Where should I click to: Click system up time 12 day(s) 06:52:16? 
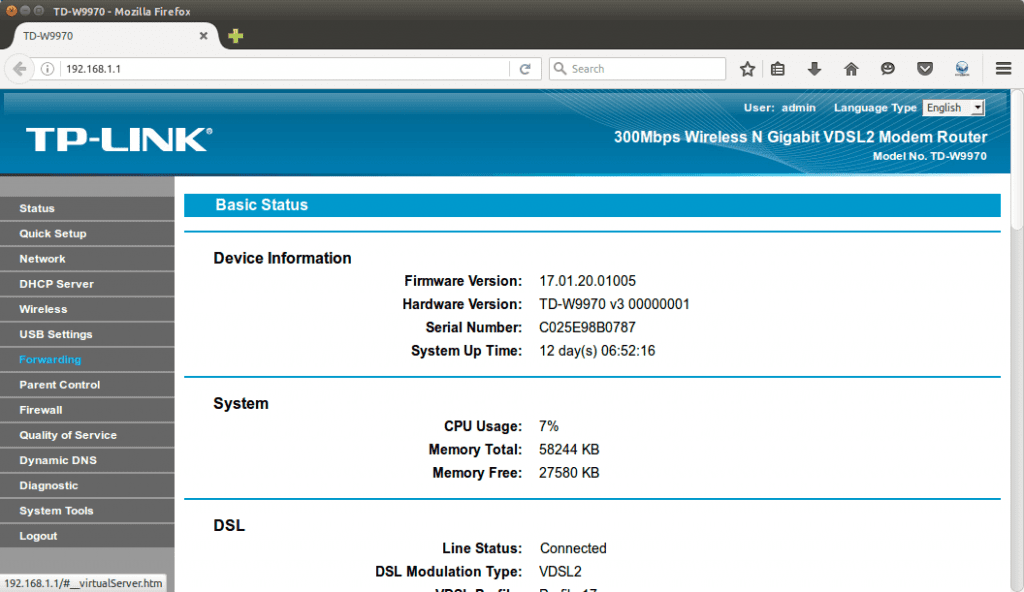597,351
